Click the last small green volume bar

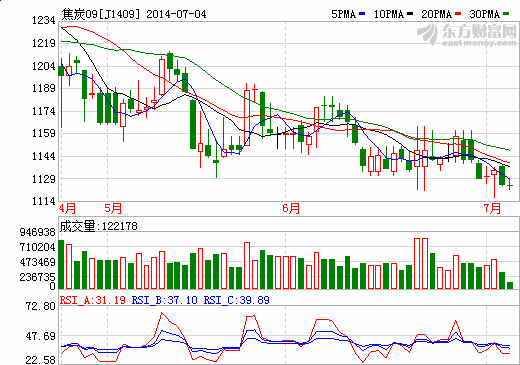pos(510,285)
